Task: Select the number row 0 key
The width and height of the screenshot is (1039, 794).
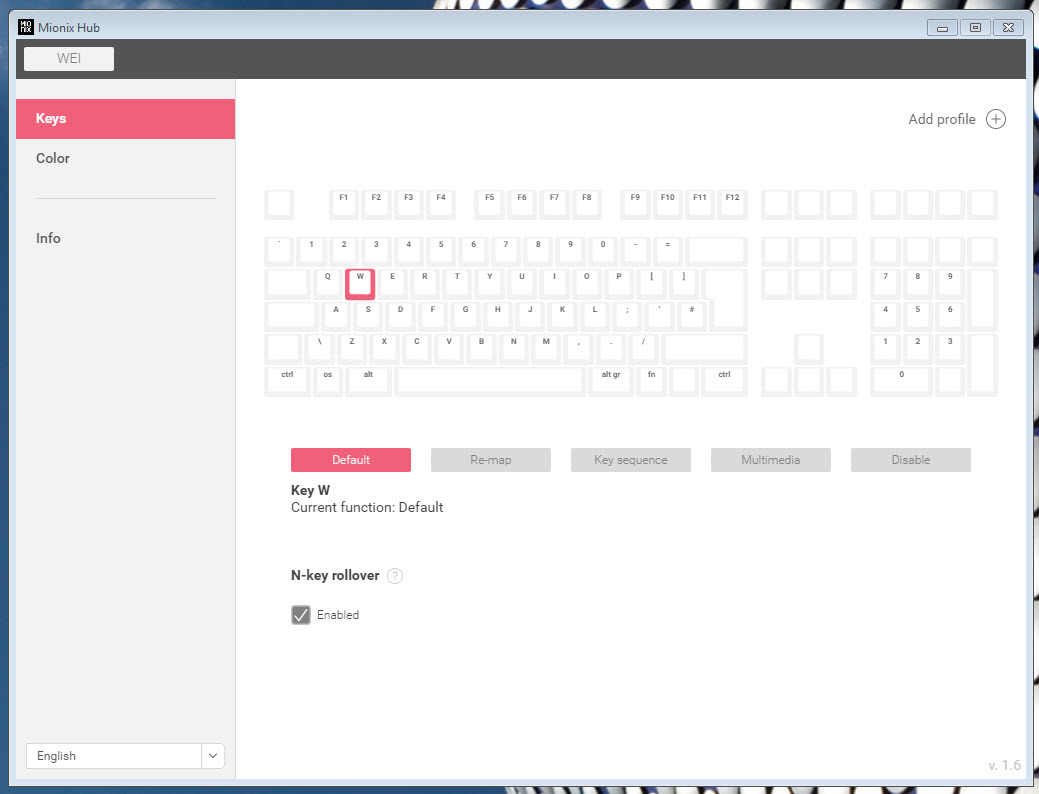Action: [603, 252]
